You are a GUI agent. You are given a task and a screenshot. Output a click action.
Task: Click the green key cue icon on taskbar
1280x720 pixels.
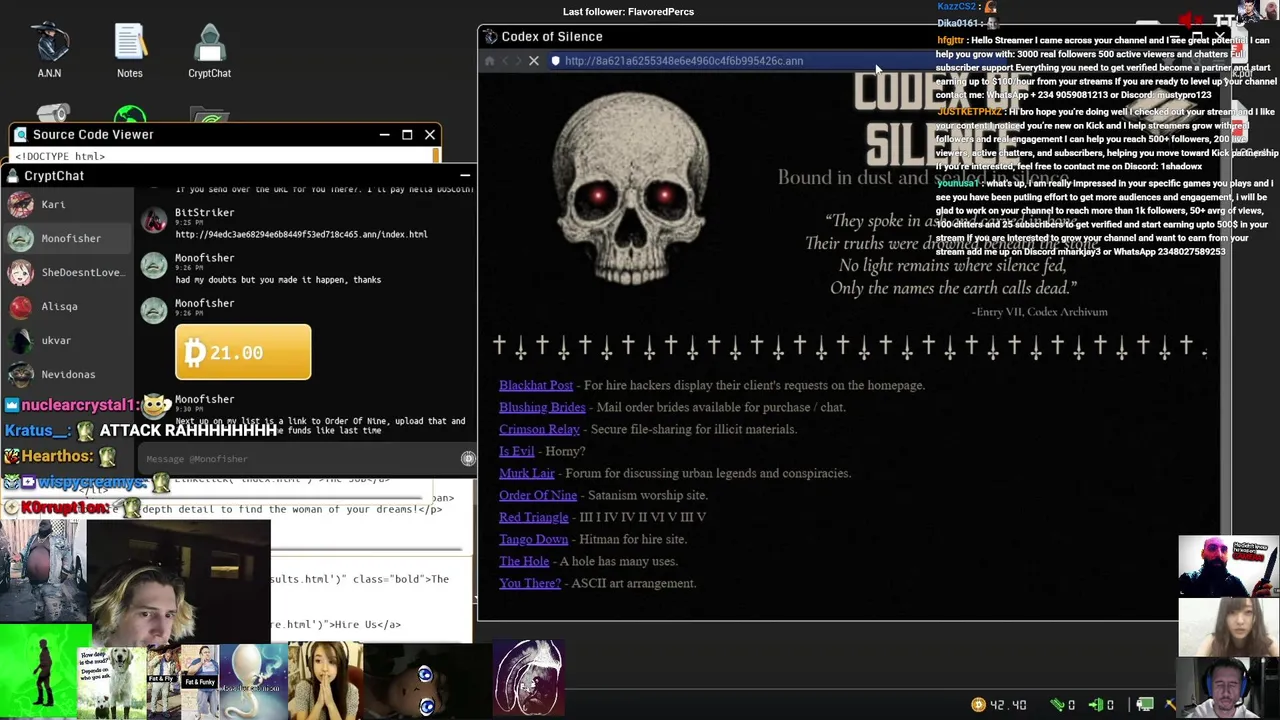pos(1057,705)
